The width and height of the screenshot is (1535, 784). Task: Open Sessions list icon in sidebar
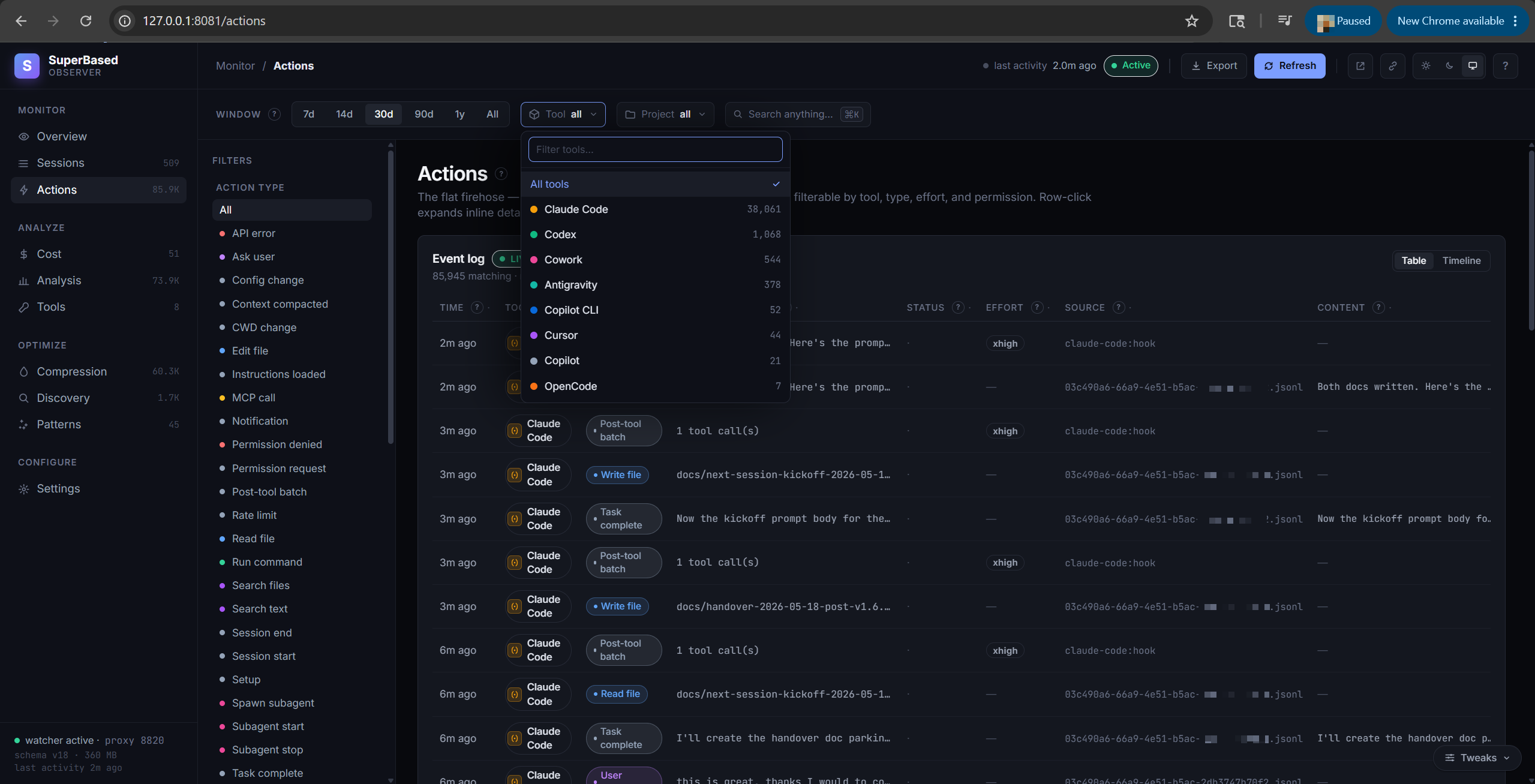click(23, 163)
